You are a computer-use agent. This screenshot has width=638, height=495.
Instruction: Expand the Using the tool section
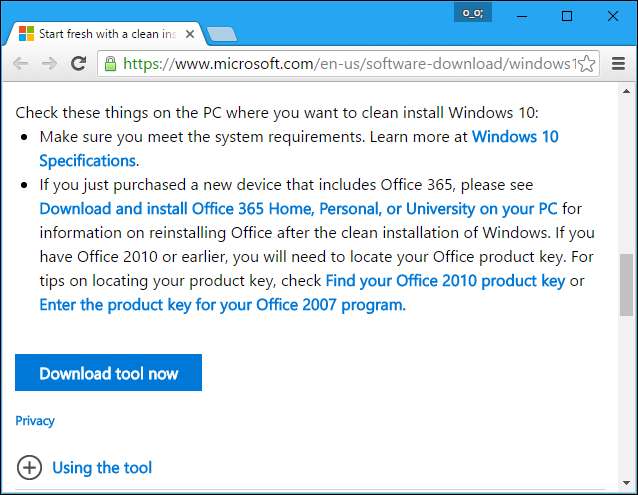tap(30, 467)
